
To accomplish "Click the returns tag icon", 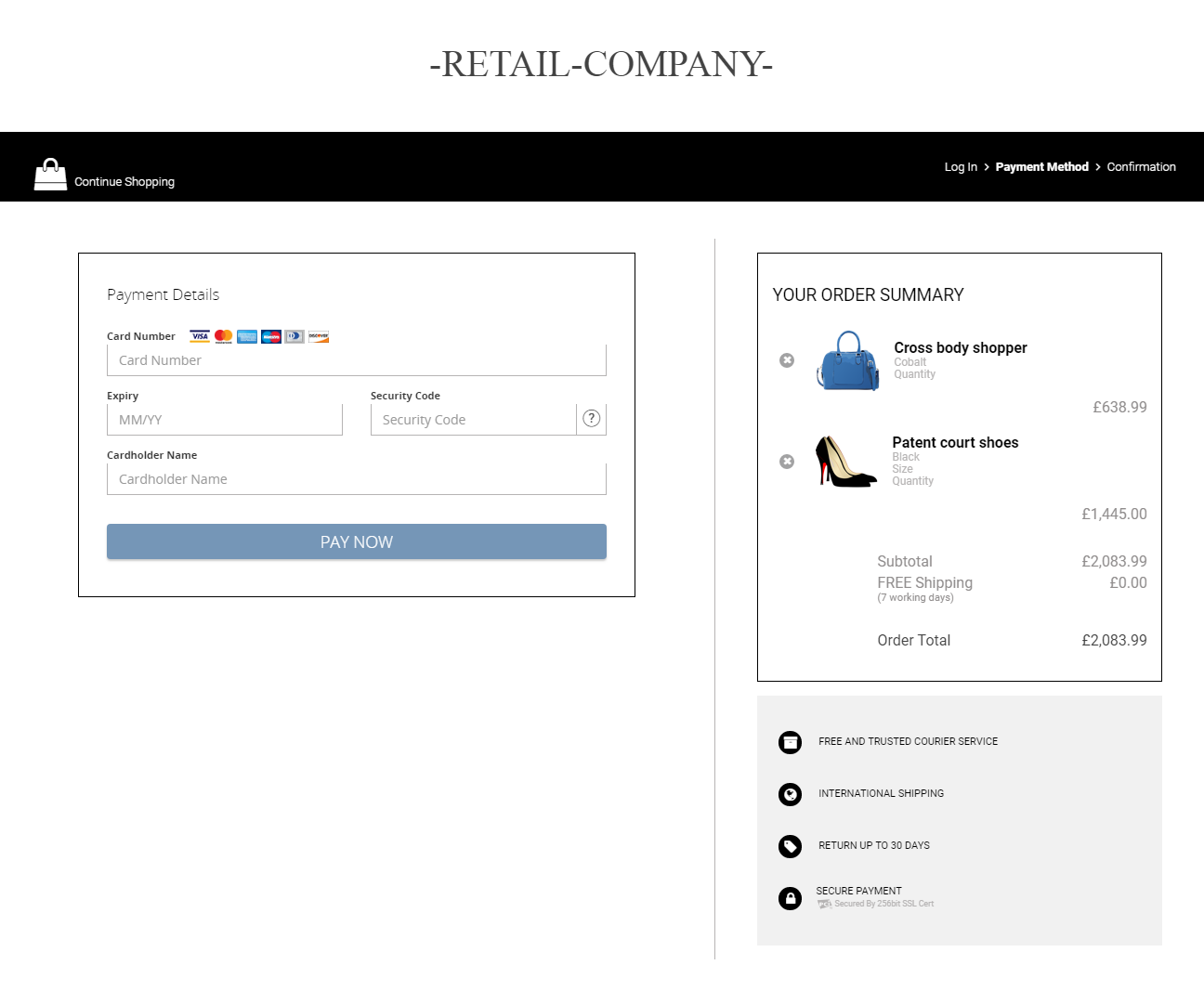I will (x=790, y=846).
